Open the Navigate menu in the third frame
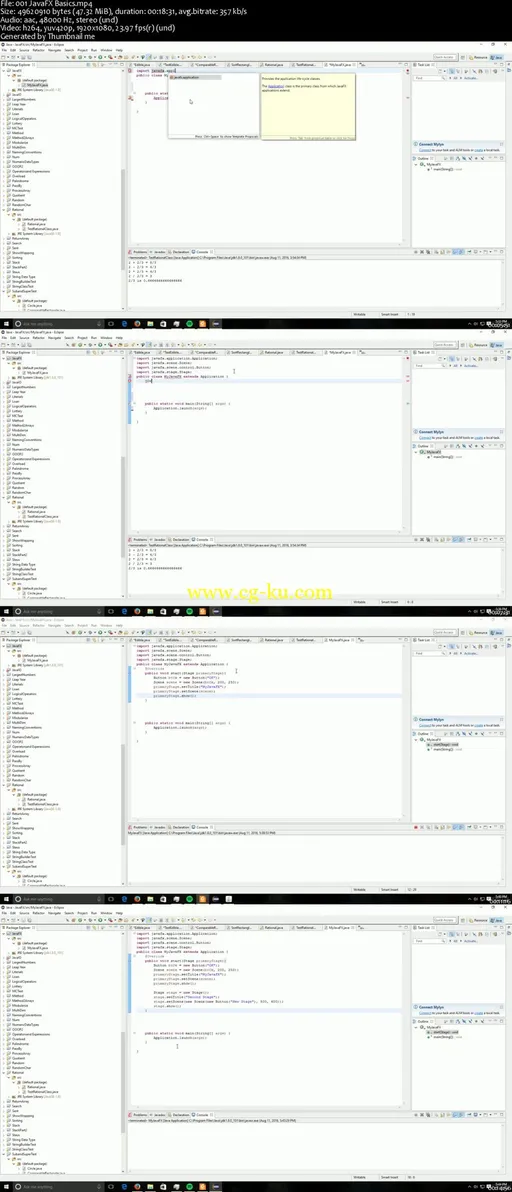Viewport: 512px width, 1192px height. pos(55,625)
